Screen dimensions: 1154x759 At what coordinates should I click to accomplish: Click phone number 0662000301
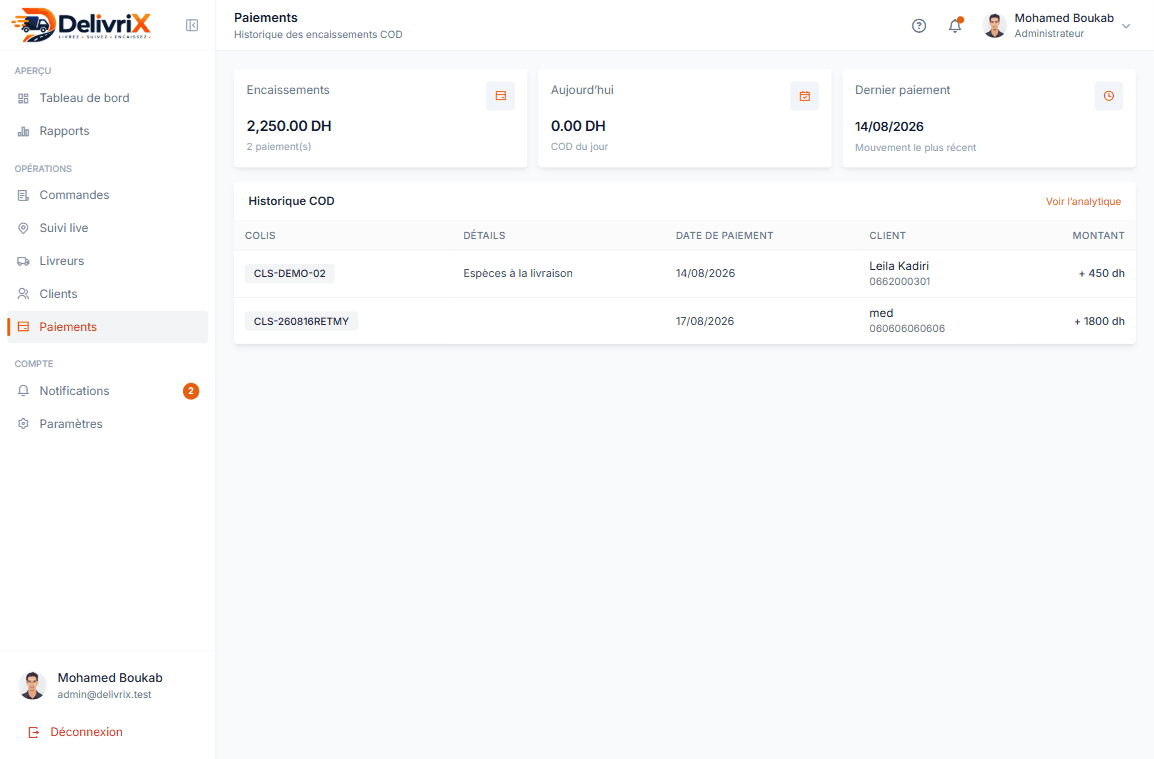click(899, 281)
